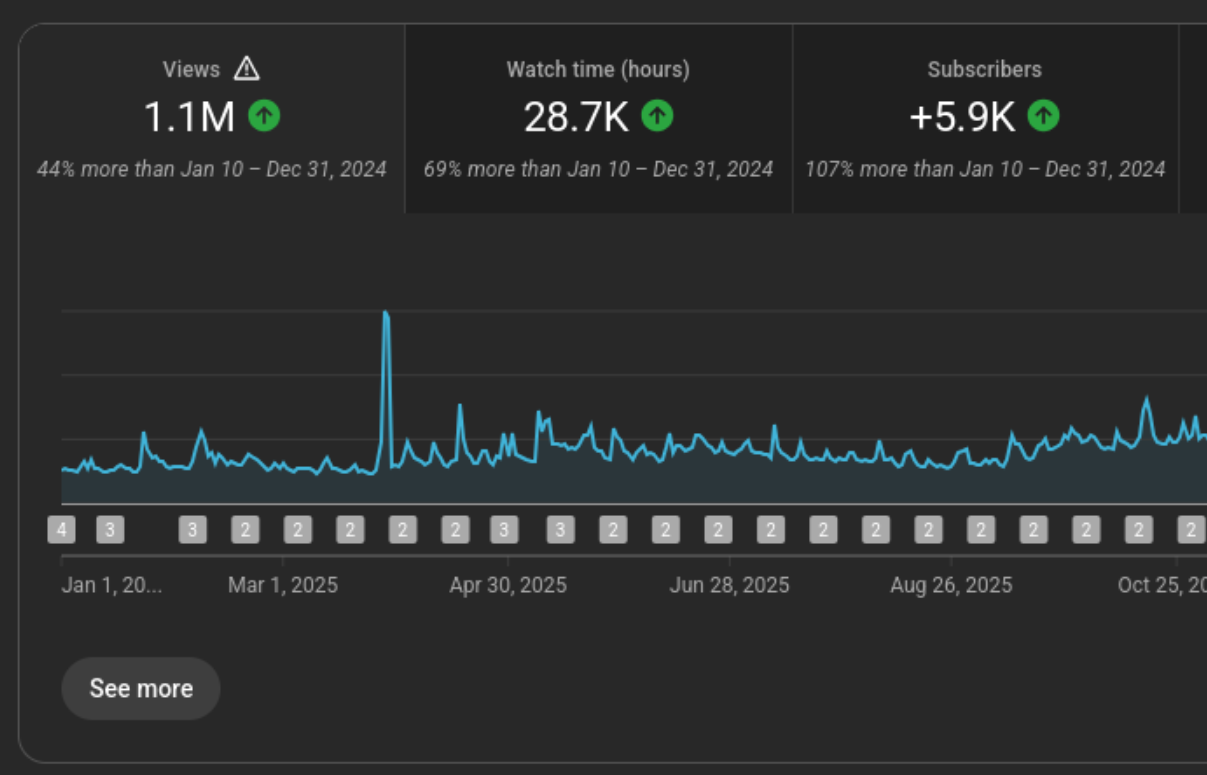Click the See more button
Screen dimensions: 1207x775
[x=140, y=688]
